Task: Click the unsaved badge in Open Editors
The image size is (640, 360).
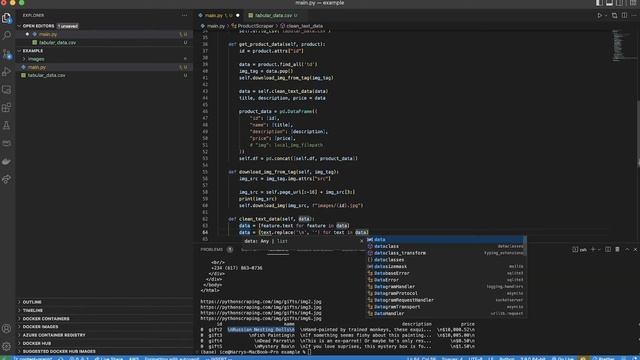Action: click(x=68, y=26)
